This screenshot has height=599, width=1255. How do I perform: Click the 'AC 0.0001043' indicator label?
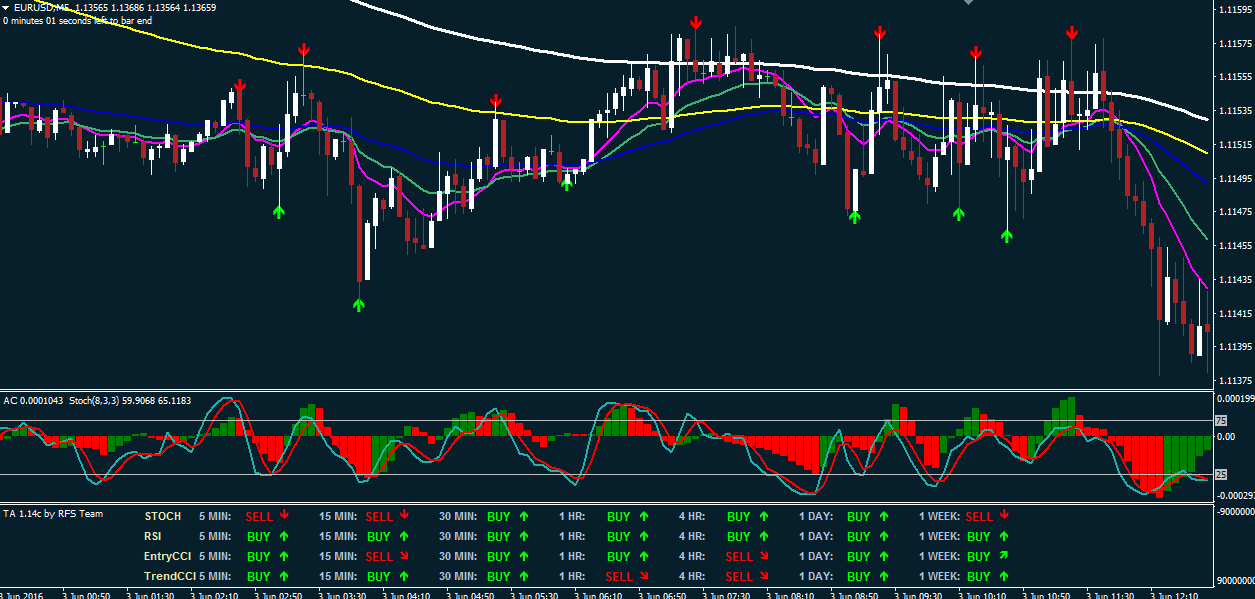click(x=33, y=401)
